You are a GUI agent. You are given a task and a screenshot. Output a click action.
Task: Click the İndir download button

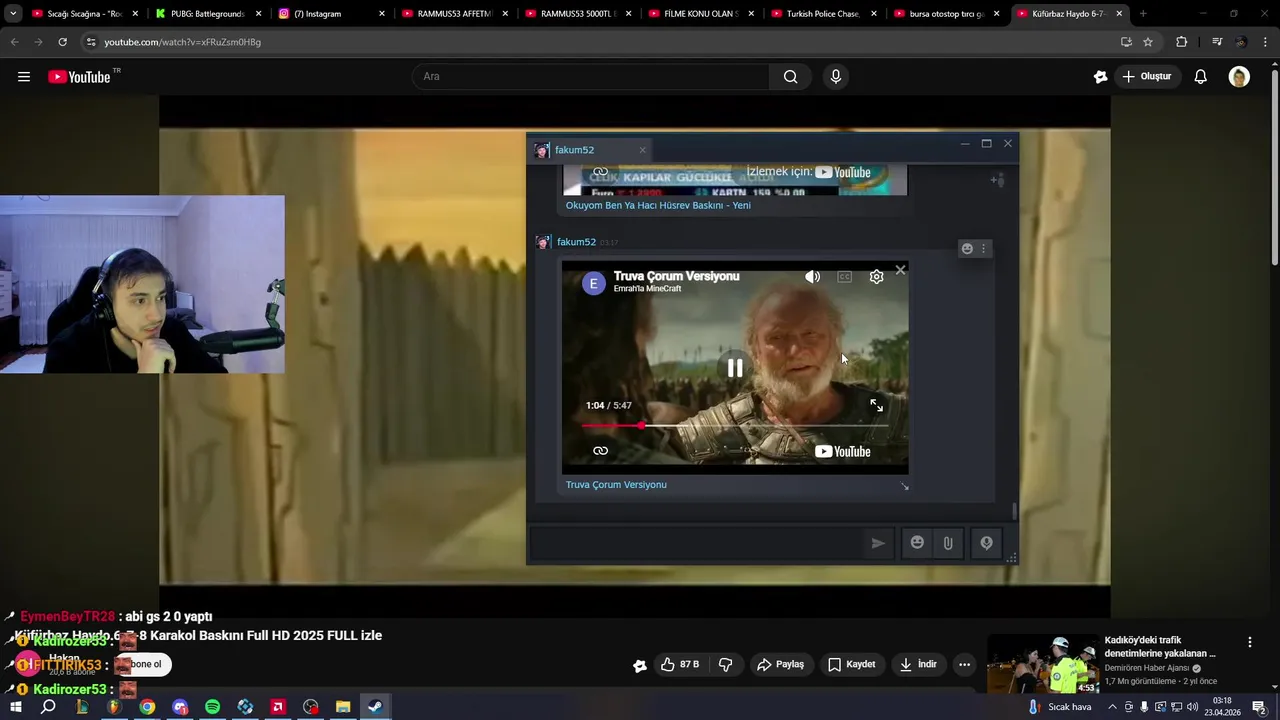click(918, 664)
